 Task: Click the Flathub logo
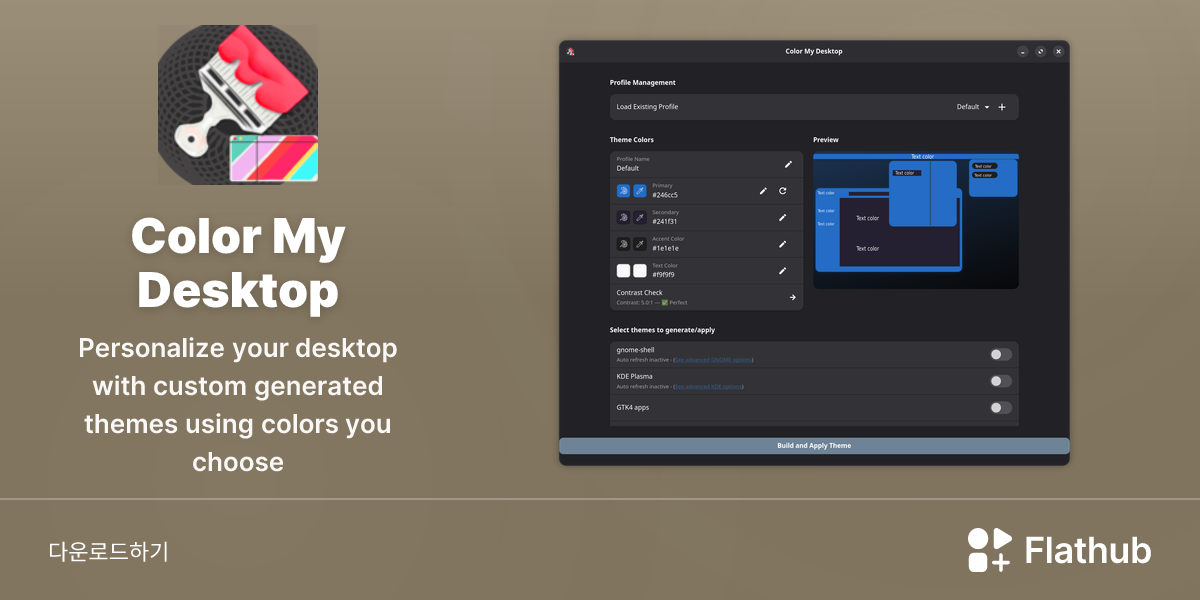coord(1059,550)
